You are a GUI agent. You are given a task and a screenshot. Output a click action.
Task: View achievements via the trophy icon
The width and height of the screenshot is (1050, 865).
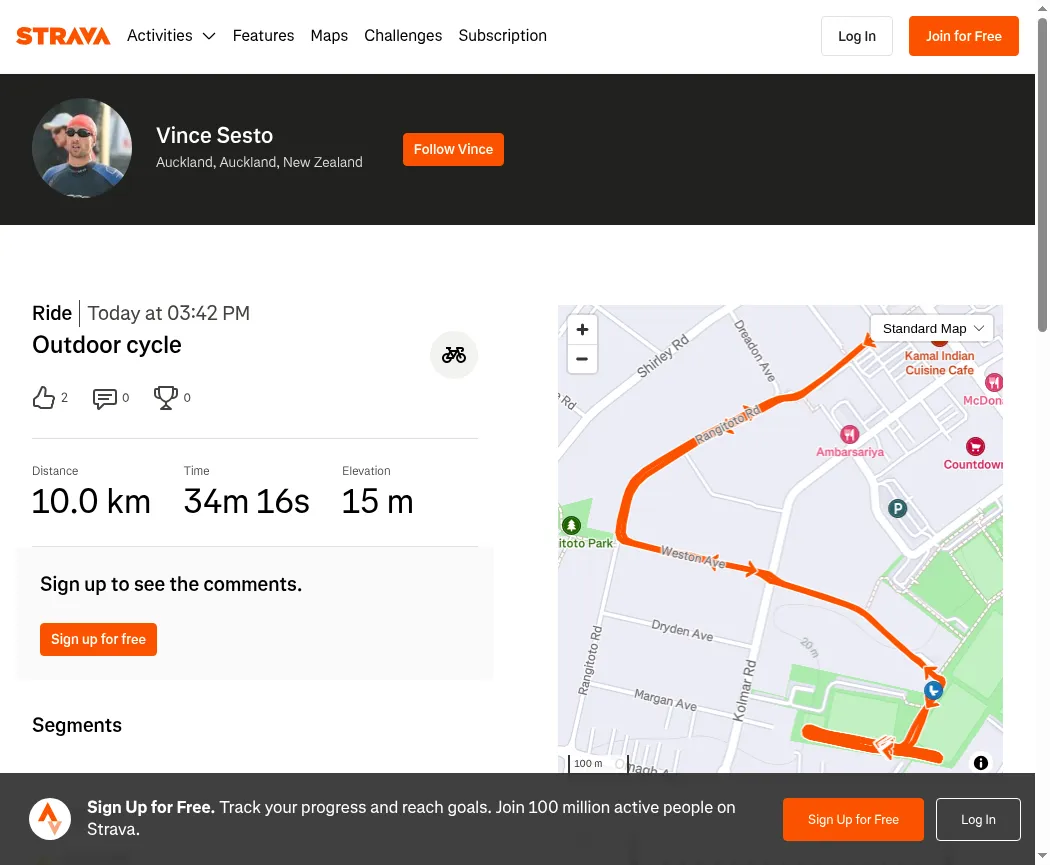click(165, 398)
